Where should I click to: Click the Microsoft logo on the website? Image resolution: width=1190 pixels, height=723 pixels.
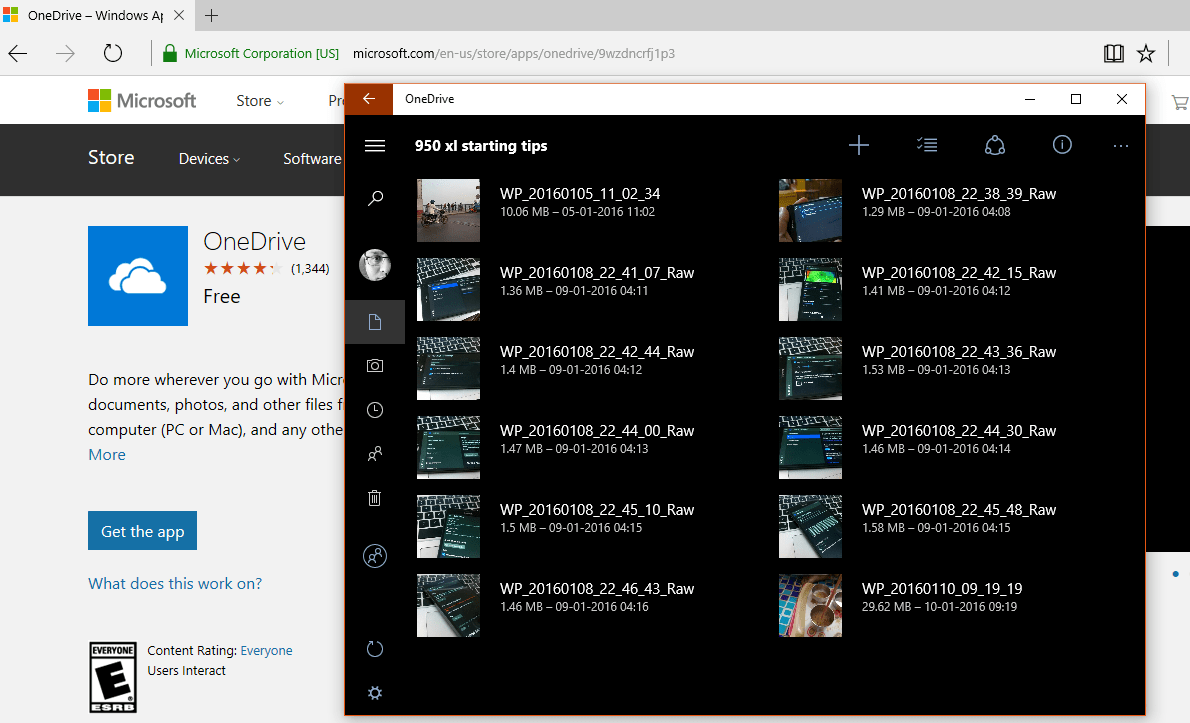142,100
